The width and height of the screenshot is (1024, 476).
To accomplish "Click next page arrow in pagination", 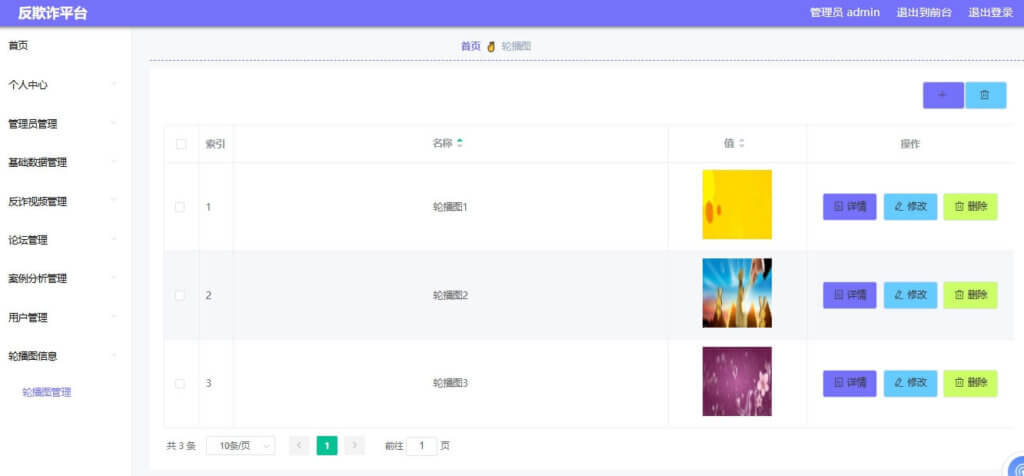I will [355, 445].
